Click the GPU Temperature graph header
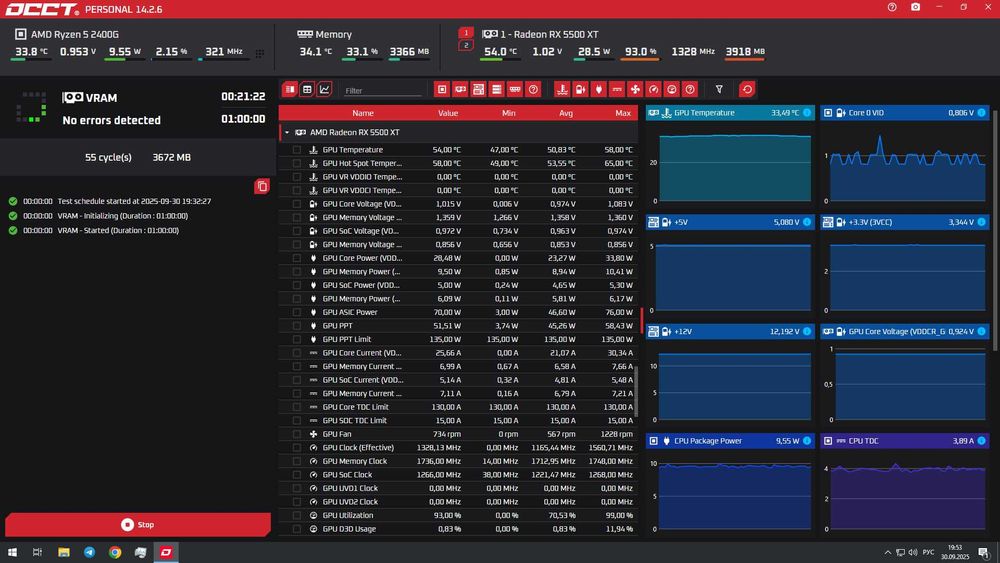1000x563 pixels. coord(730,113)
